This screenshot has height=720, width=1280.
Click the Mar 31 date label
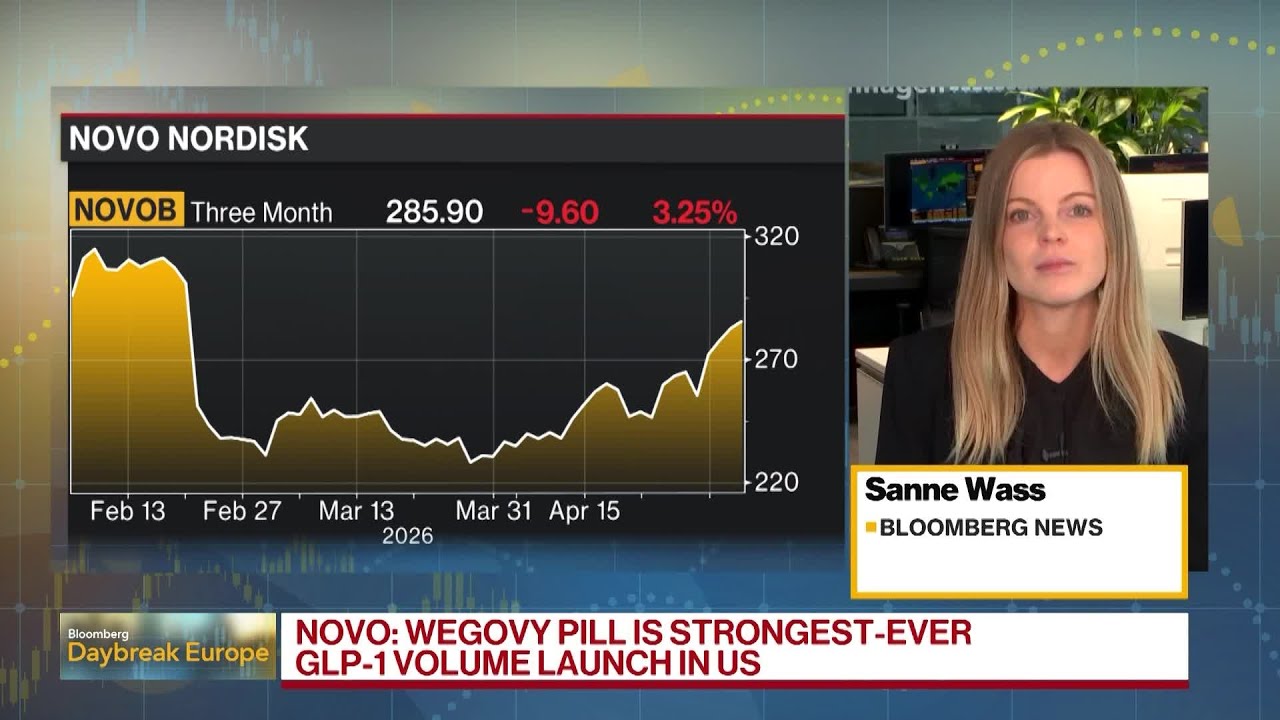[494, 511]
